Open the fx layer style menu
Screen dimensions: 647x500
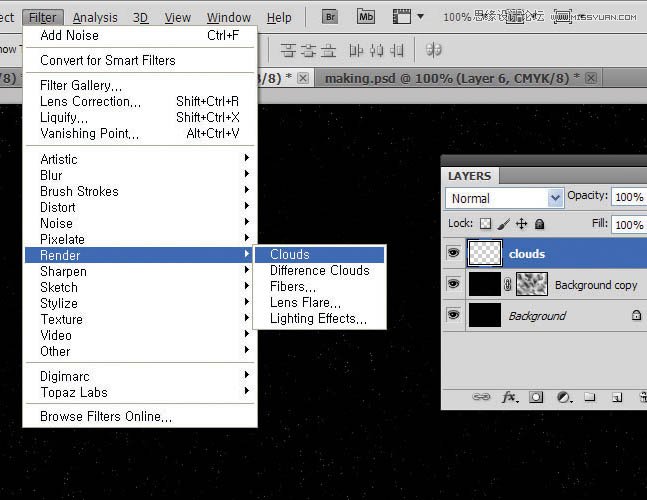click(x=509, y=397)
